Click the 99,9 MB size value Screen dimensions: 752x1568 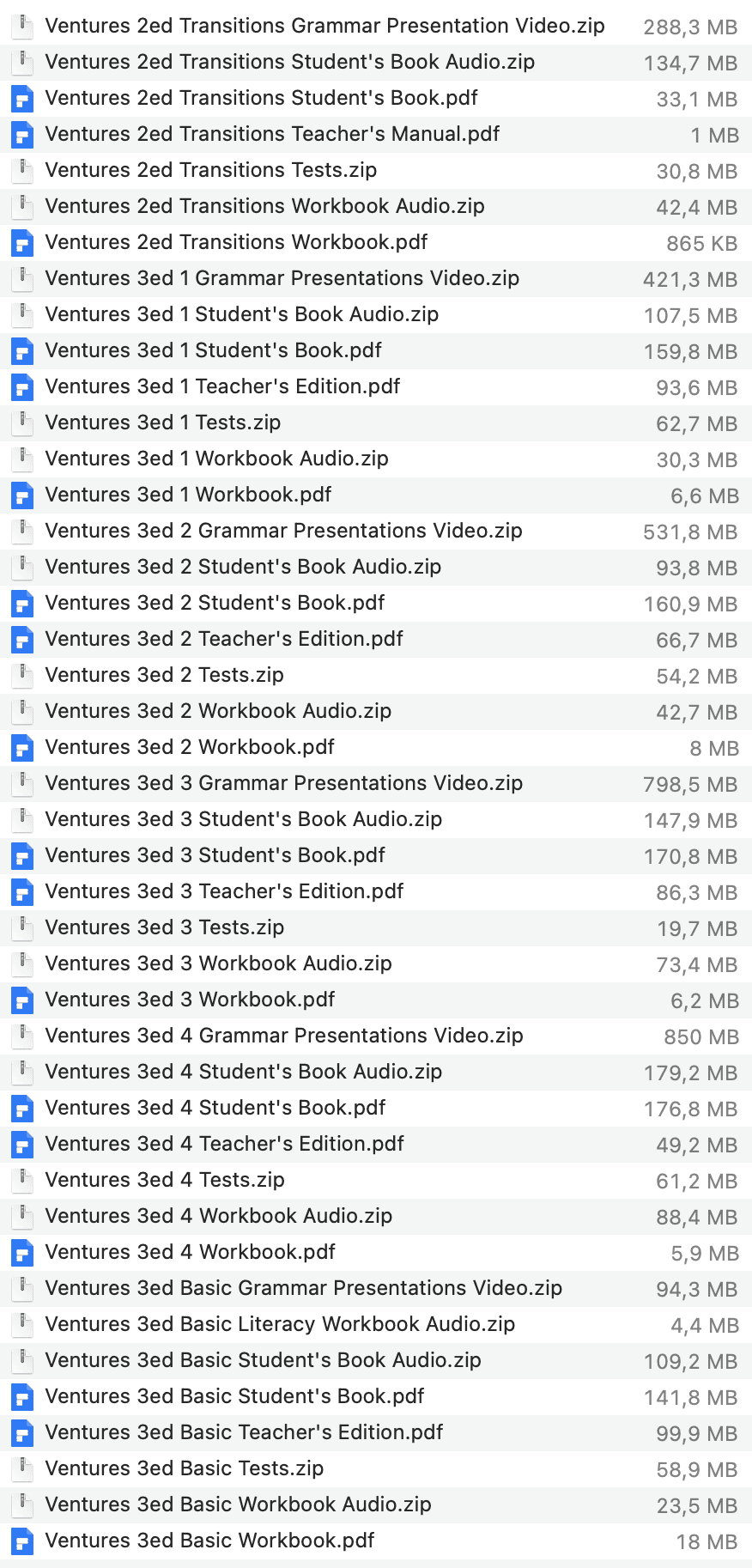(x=696, y=1434)
